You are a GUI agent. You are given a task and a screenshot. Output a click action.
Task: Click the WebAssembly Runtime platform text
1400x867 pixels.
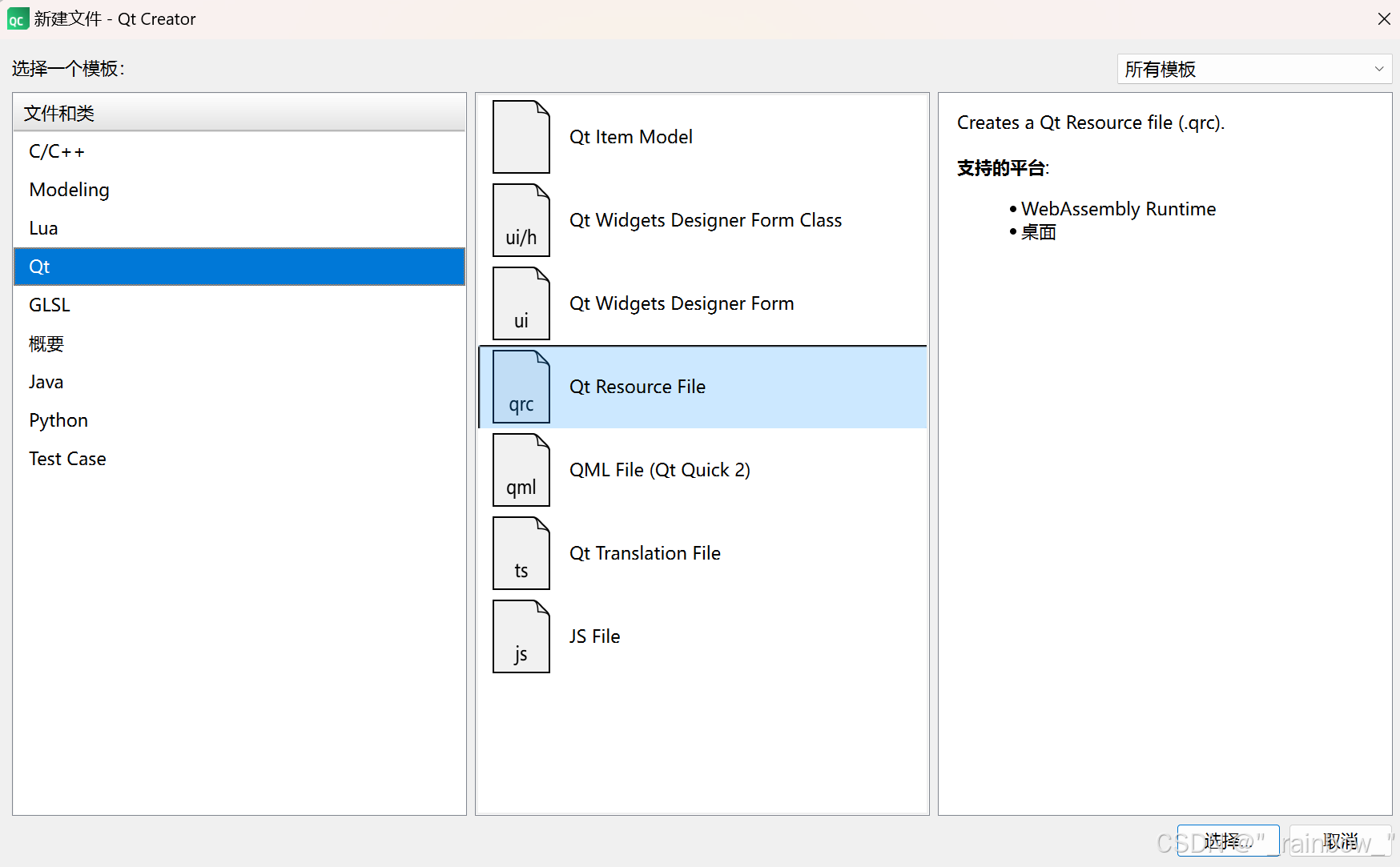tap(1118, 209)
